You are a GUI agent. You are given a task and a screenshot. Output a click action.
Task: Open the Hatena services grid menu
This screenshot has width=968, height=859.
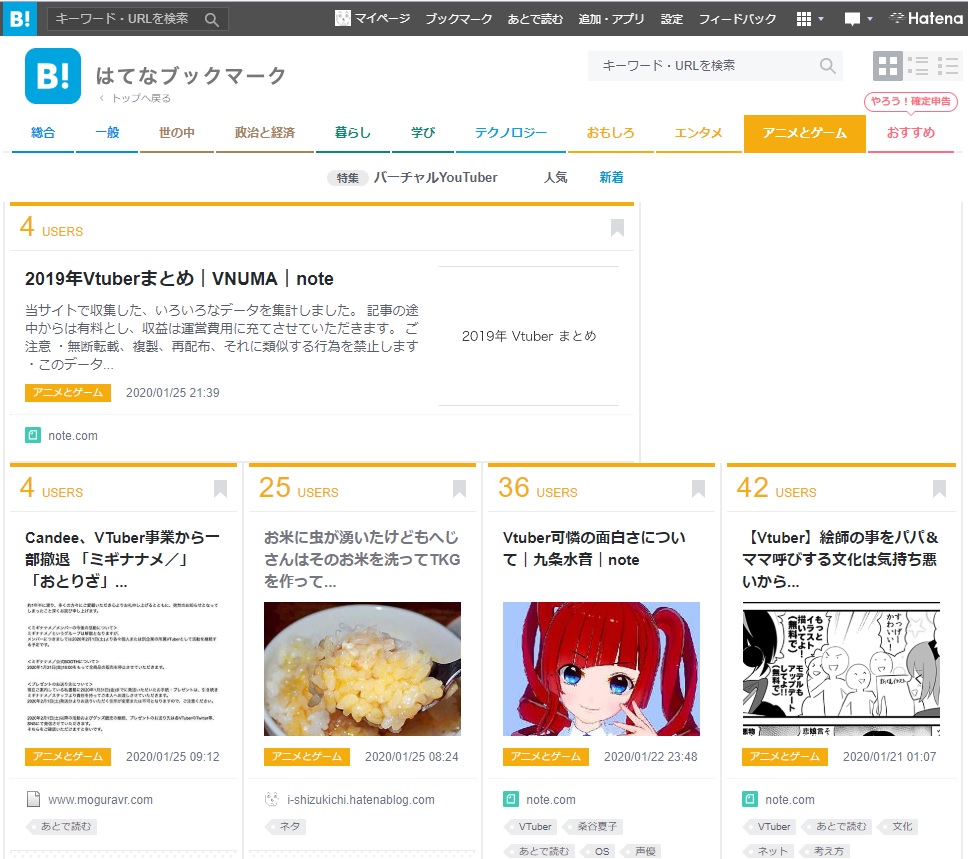(x=809, y=19)
